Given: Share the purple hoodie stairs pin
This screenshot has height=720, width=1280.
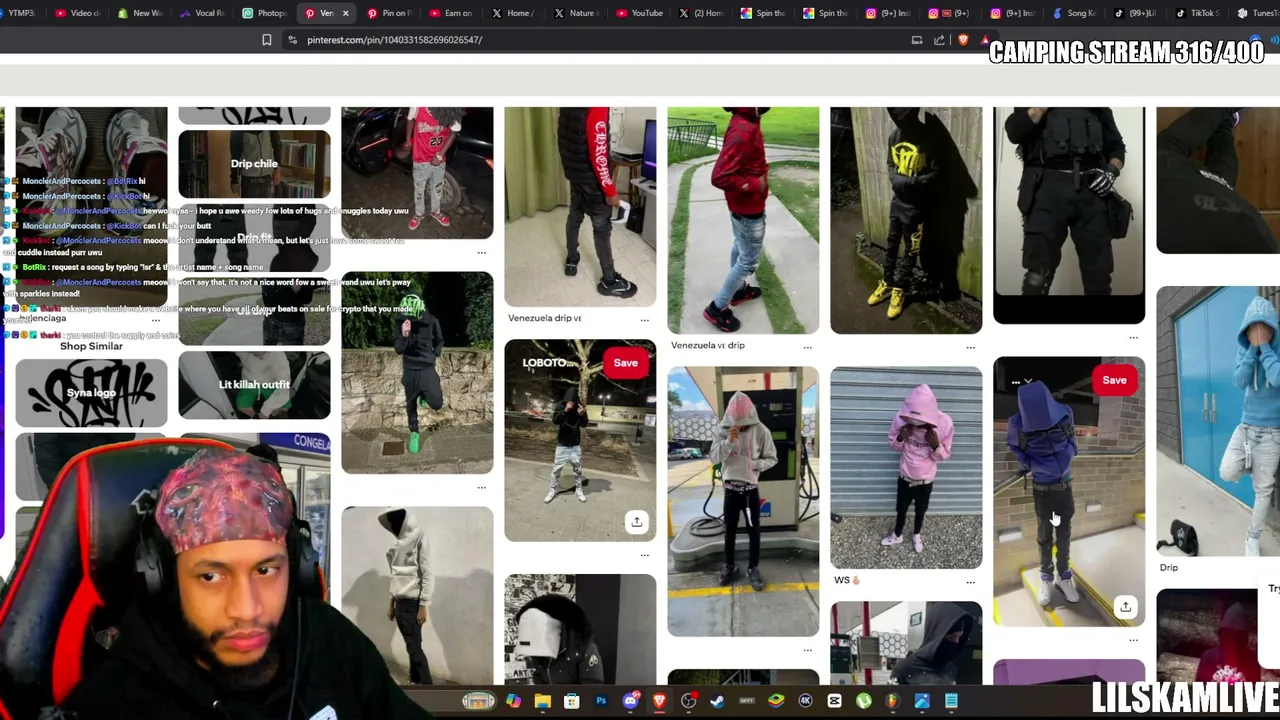Looking at the screenshot, I should click(x=1125, y=607).
